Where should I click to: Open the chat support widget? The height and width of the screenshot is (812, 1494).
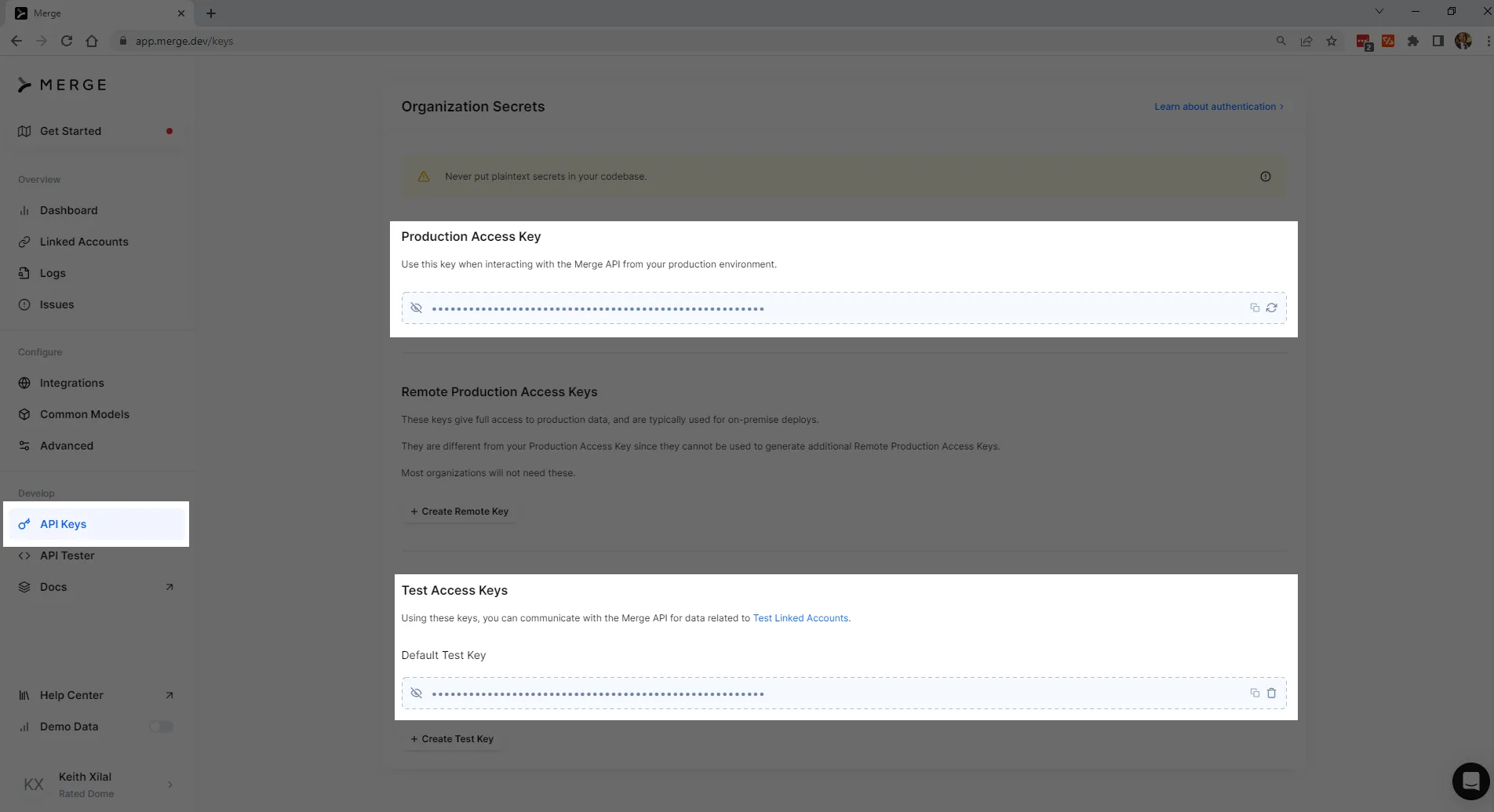click(1470, 781)
